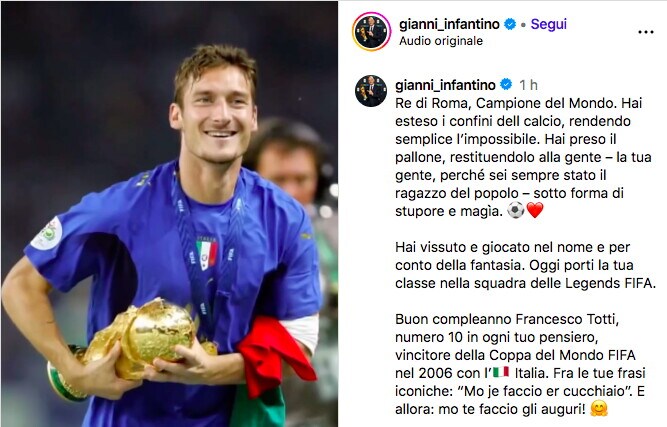This screenshot has width=667, height=427.
Task: Click the soccer ball emoji in the caption
Action: click(516, 210)
